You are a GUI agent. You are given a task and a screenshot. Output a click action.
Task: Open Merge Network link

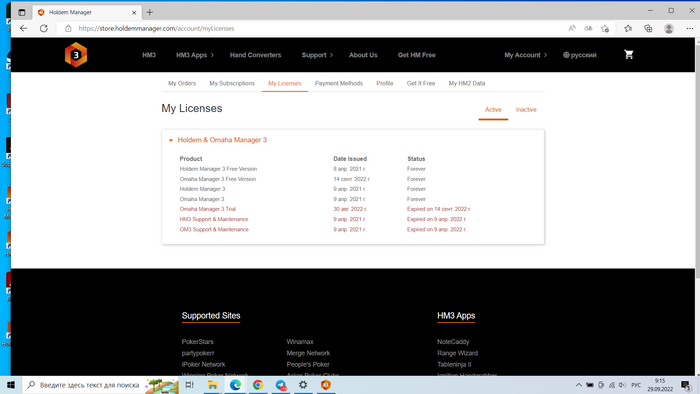[308, 353]
